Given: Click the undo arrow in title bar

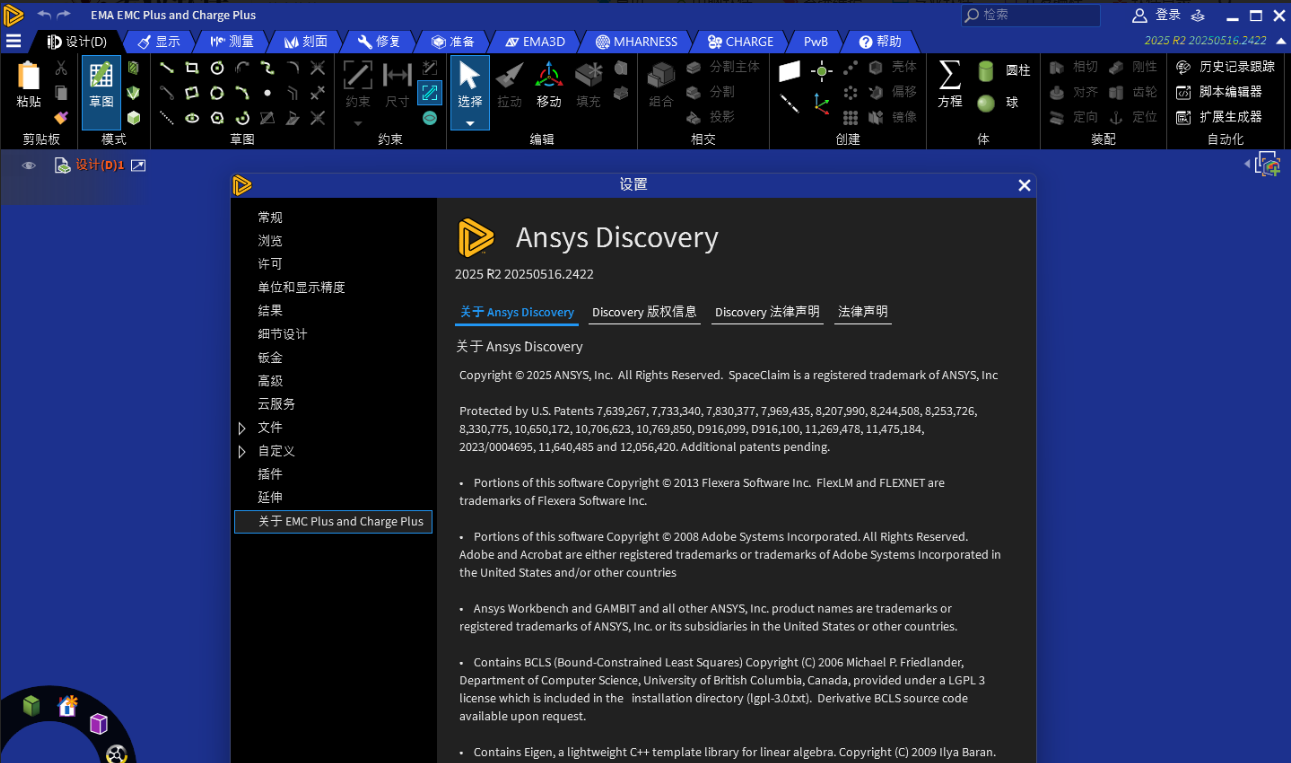Looking at the screenshot, I should coord(44,14).
